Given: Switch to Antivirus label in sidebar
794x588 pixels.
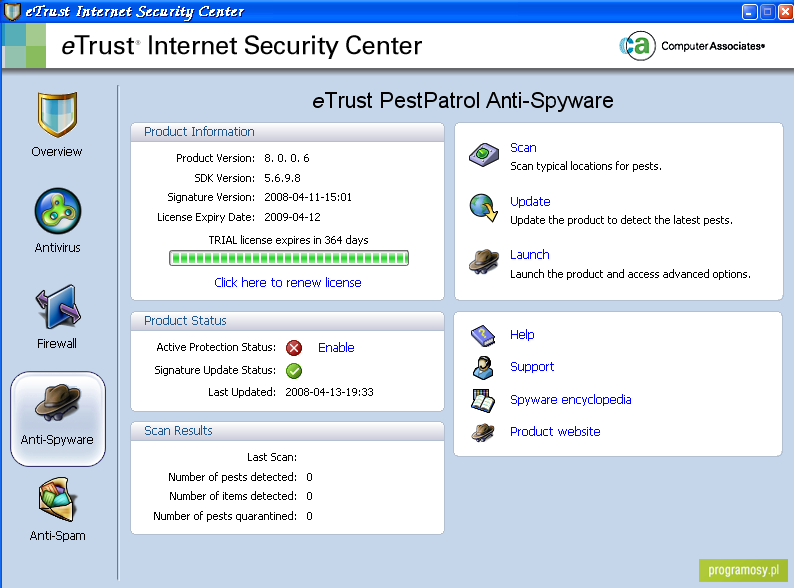Looking at the screenshot, I should pos(57,248).
